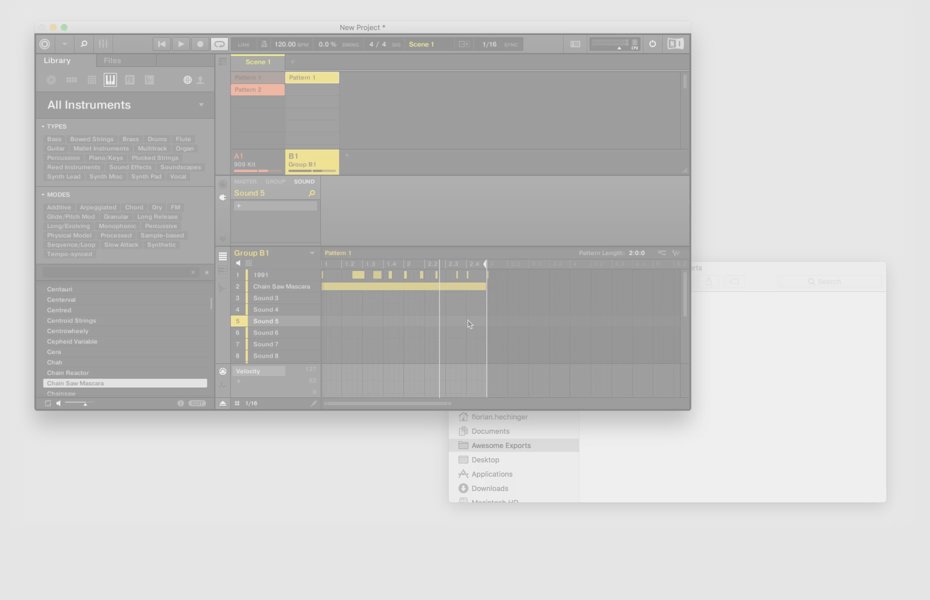Screen dimensions: 930x600
Task: Switch to the Files tab
Action: click(112, 61)
